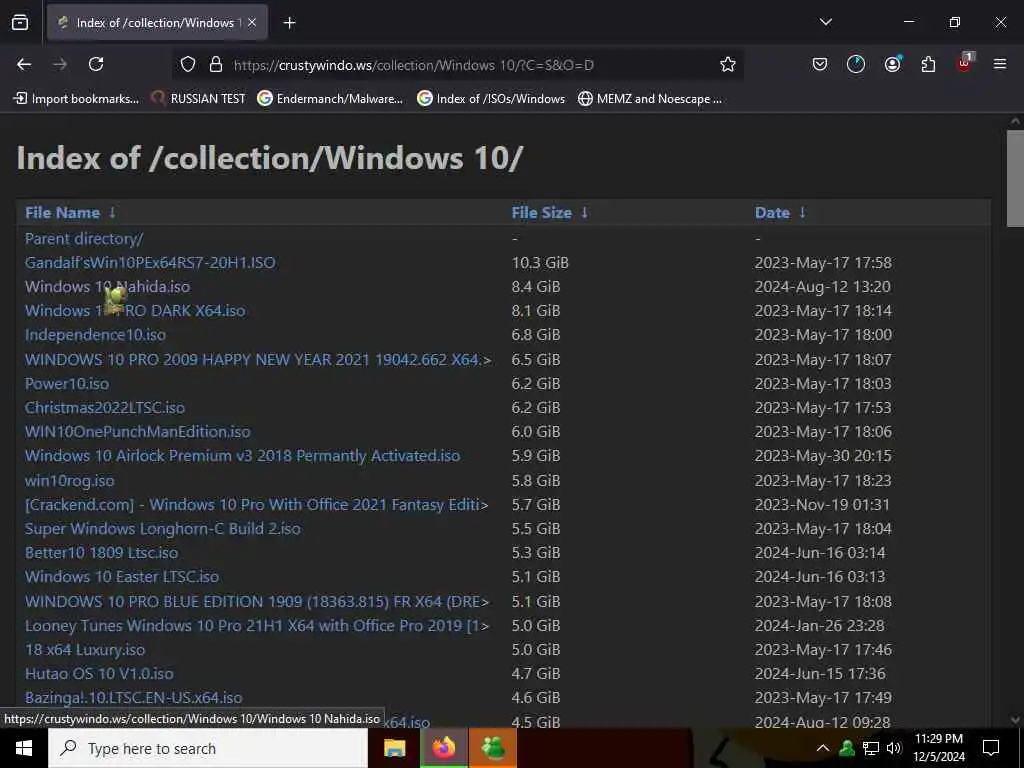Image resolution: width=1024 pixels, height=768 pixels.
Task: Open the Endermanch/Malware bookmark
Action: point(330,99)
